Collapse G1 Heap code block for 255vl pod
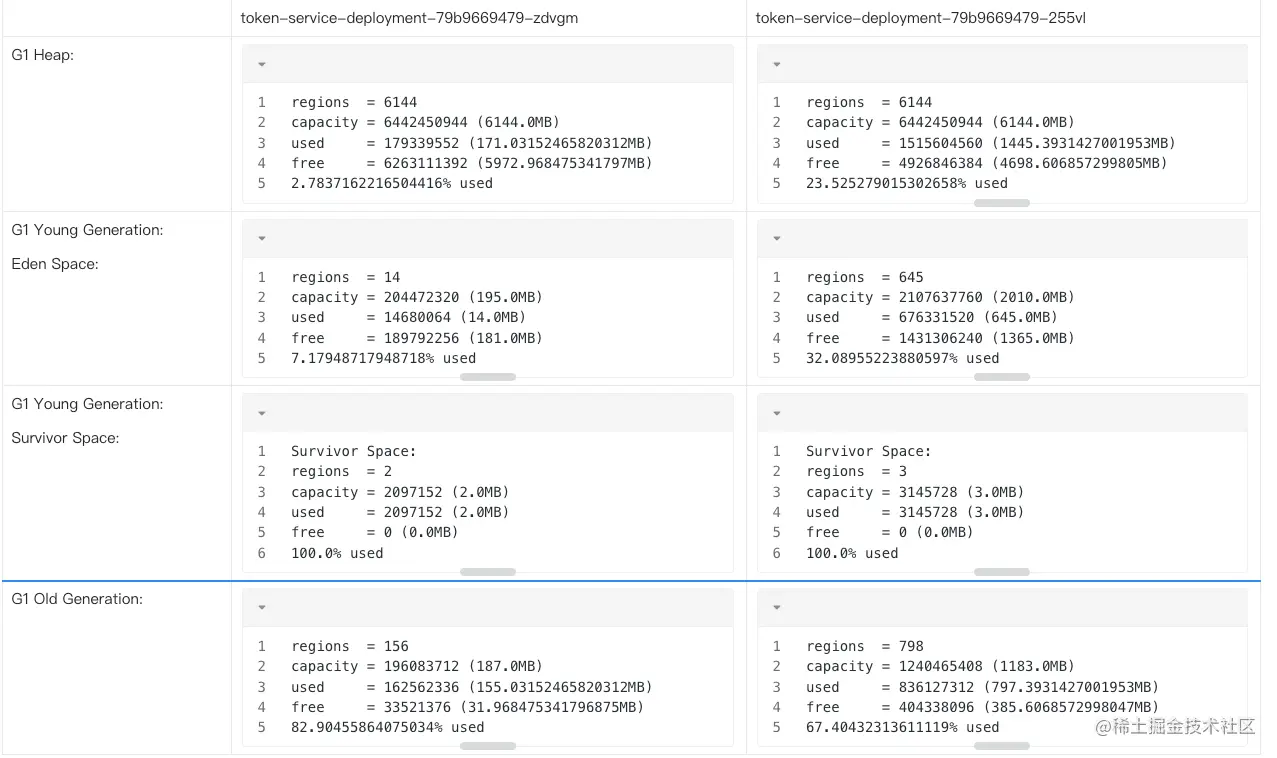 (x=777, y=64)
